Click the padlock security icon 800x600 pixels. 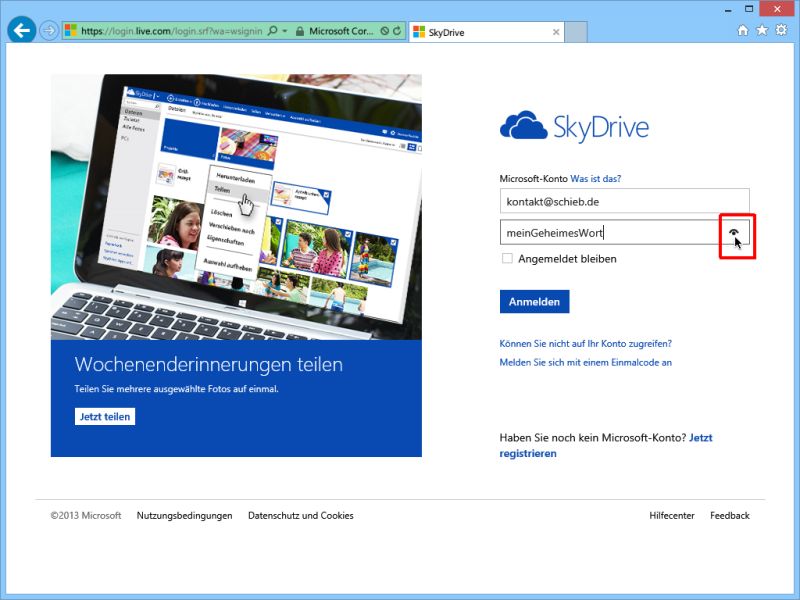(300, 31)
